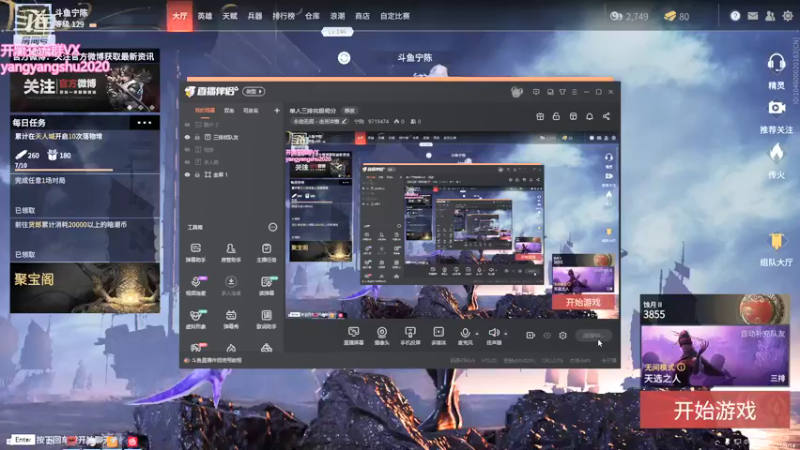Add a 手机投屏 phone screen source
Image resolution: width=800 pixels, height=450 pixels.
point(410,336)
